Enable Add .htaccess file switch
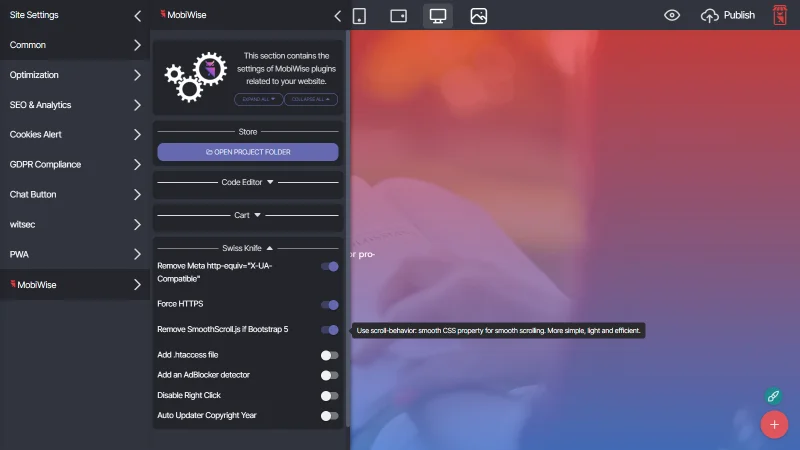This screenshot has width=800, height=450. [x=330, y=355]
